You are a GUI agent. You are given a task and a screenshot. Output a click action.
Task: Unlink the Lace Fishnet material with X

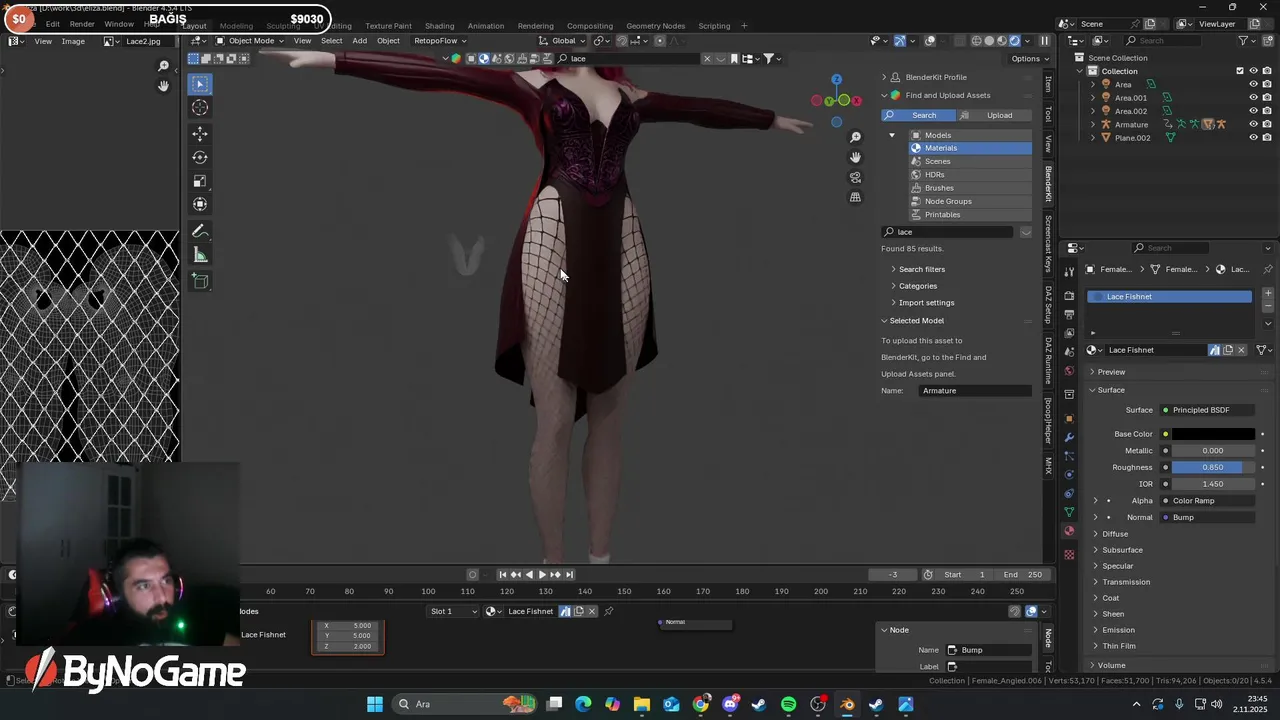coord(1241,350)
